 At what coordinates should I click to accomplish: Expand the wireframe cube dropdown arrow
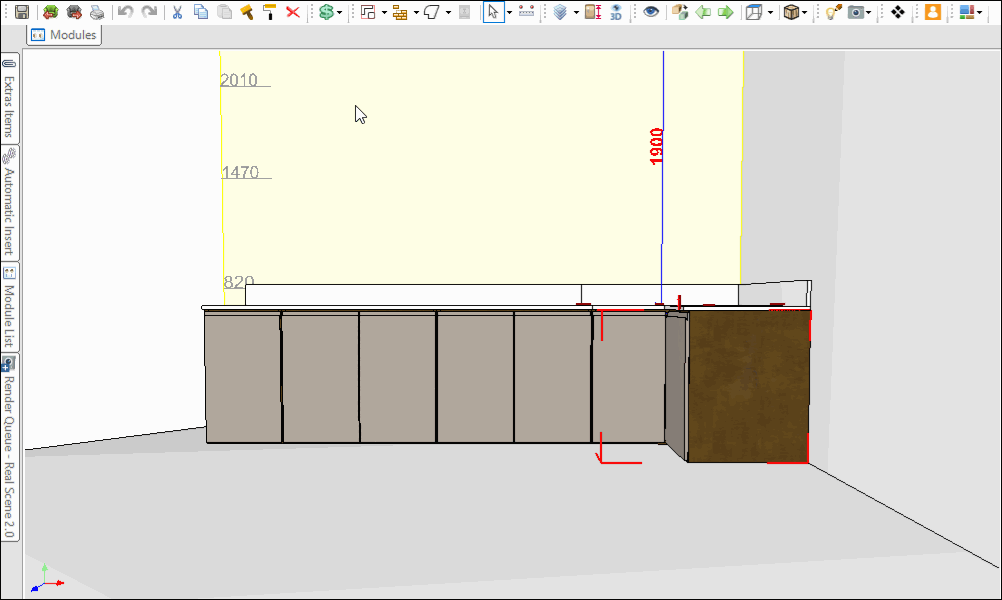coord(770,12)
